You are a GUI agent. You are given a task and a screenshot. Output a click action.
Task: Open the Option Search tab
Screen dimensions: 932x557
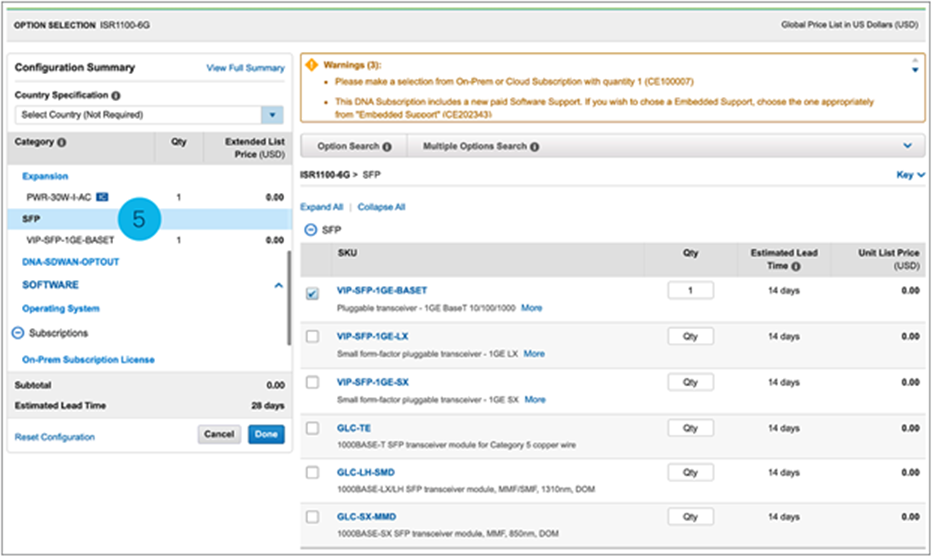click(x=354, y=146)
